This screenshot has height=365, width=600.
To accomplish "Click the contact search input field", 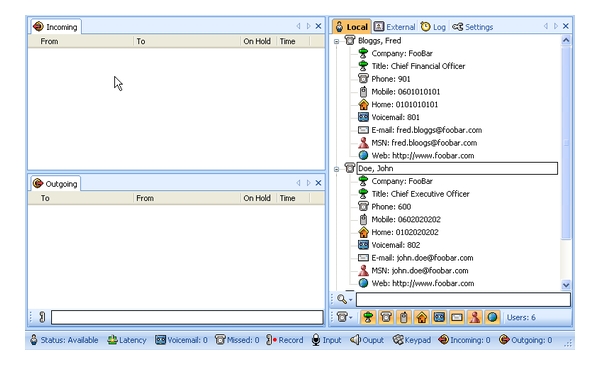I will tap(463, 300).
